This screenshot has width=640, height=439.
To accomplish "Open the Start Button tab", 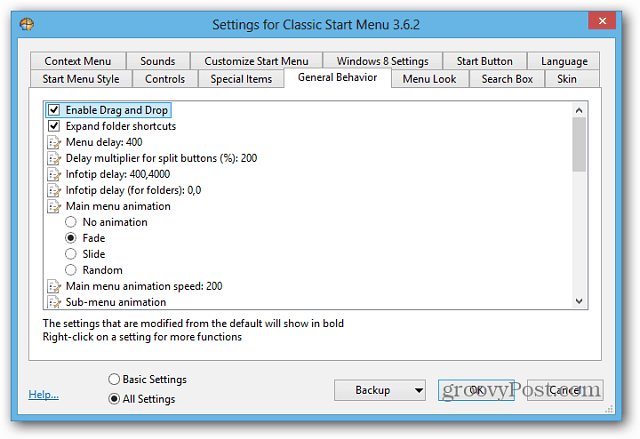I will click(x=484, y=61).
